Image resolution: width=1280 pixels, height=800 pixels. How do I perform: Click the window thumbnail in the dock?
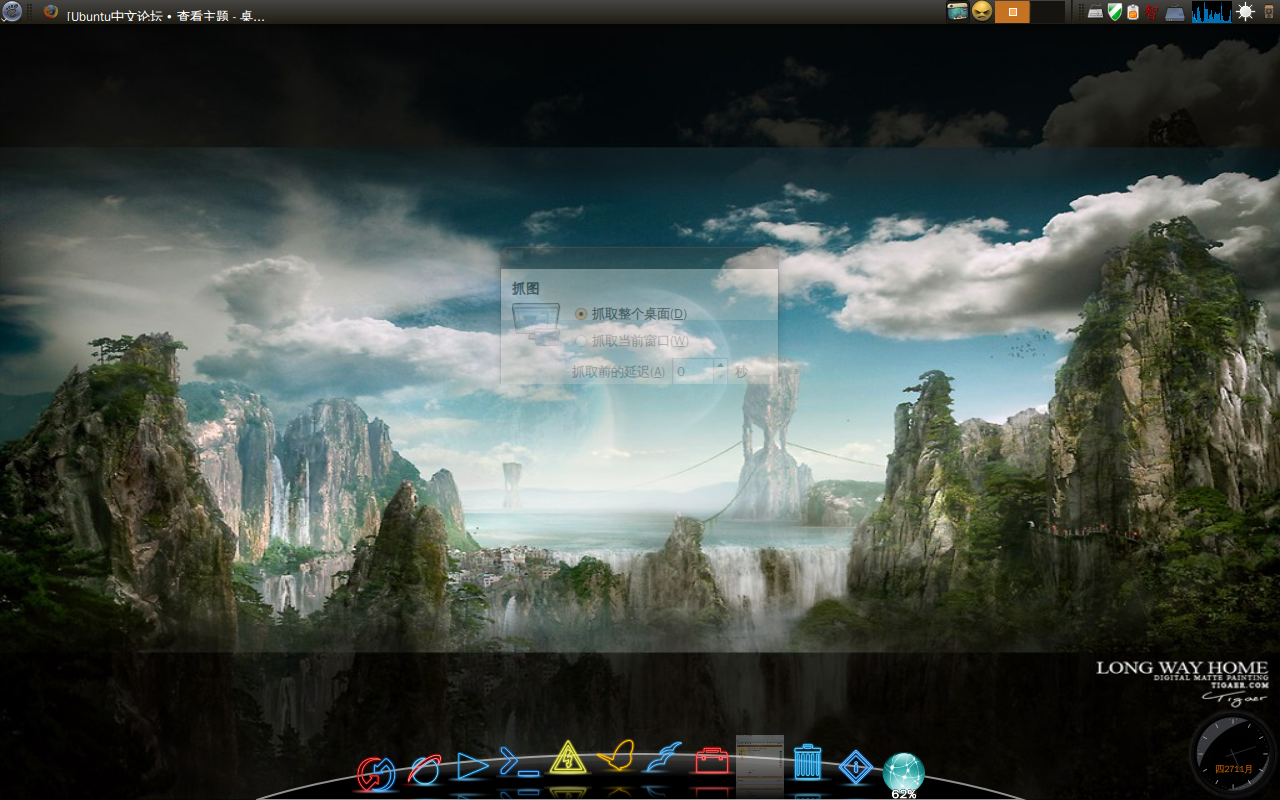coord(760,766)
